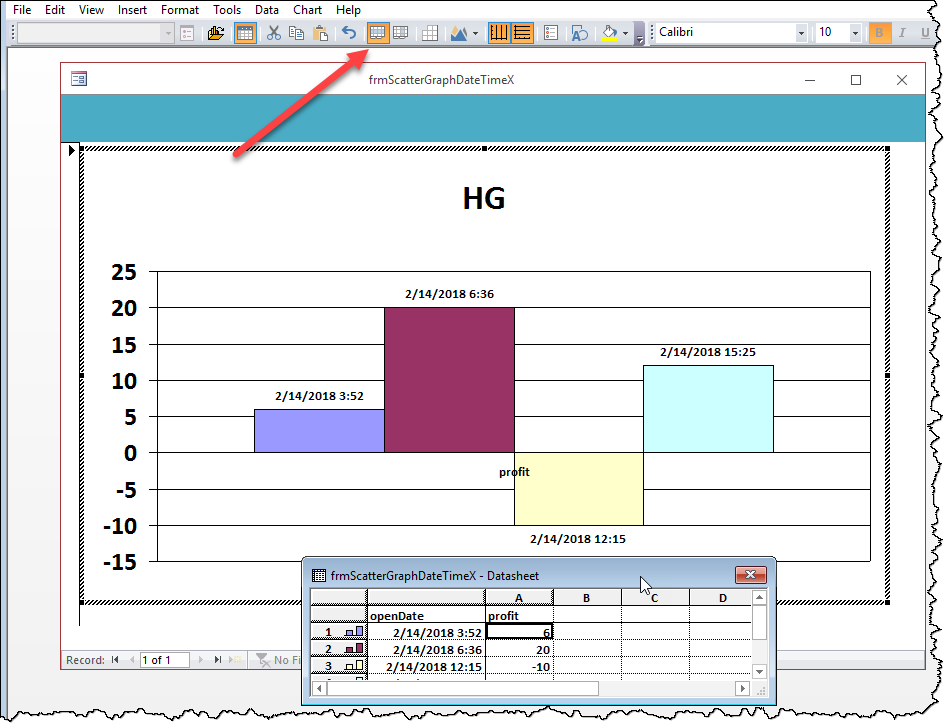Viewport: 948px width, 726px height.
Task: Click the font size 10 field
Action: point(833,33)
